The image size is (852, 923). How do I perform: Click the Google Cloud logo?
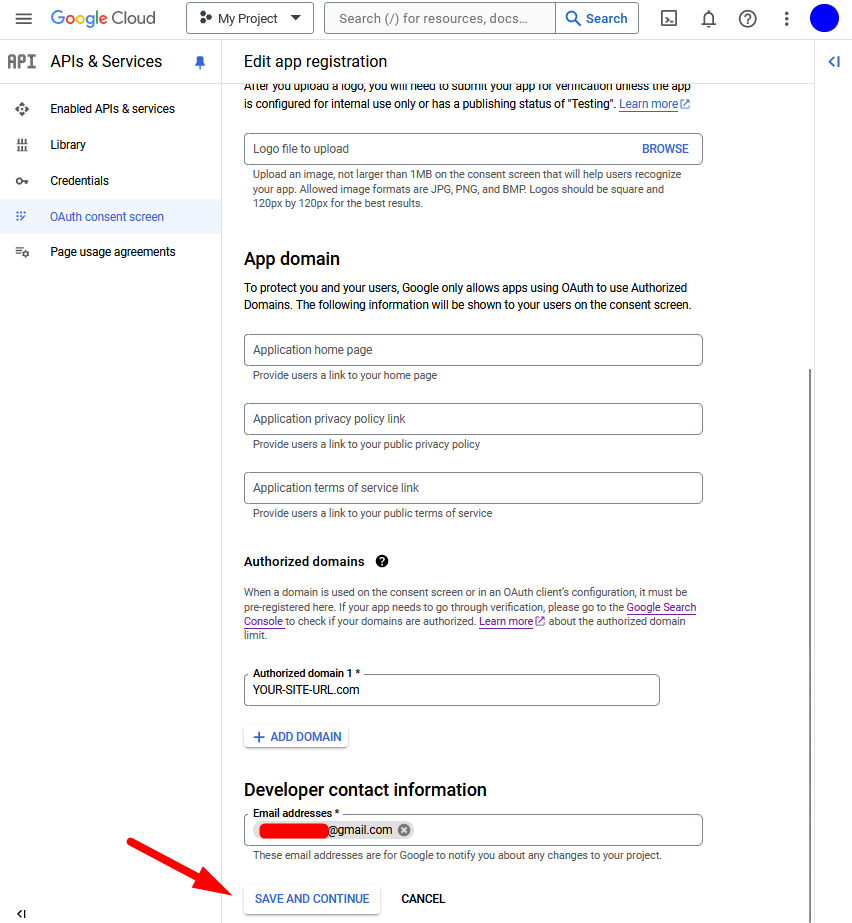(x=103, y=18)
